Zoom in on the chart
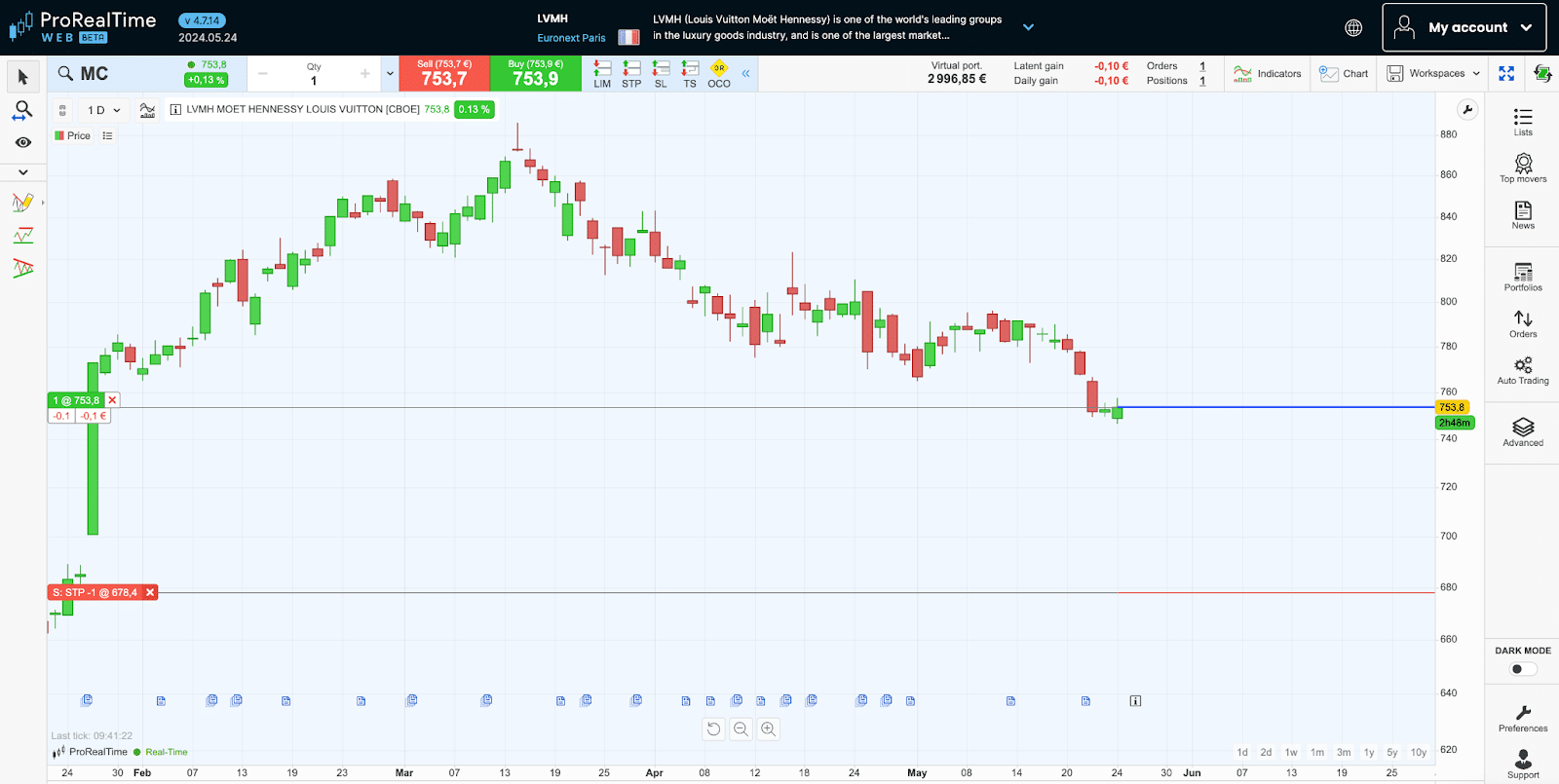Viewport: 1559px width, 784px height. tap(768, 728)
